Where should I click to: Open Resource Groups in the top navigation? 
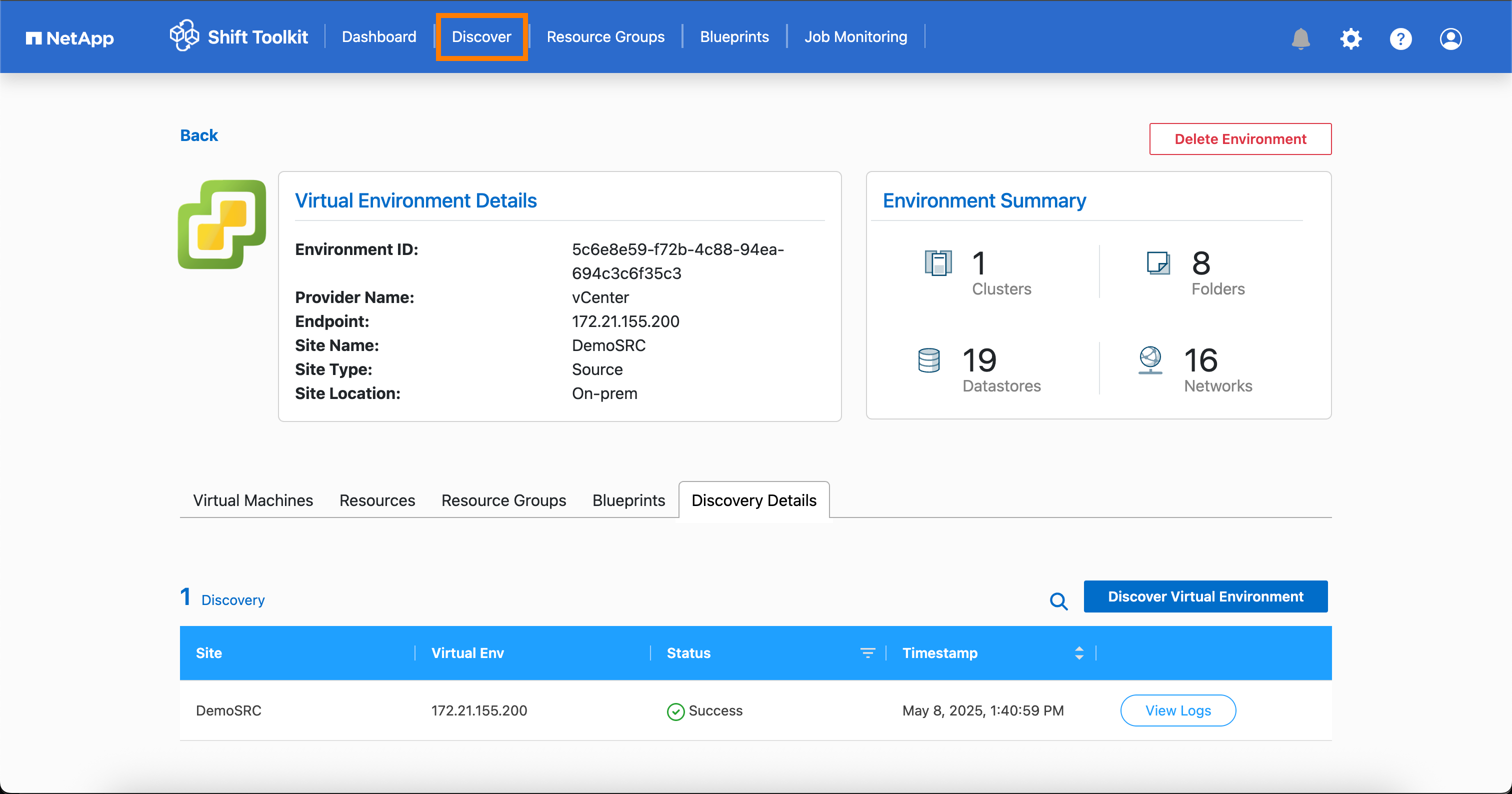point(605,37)
